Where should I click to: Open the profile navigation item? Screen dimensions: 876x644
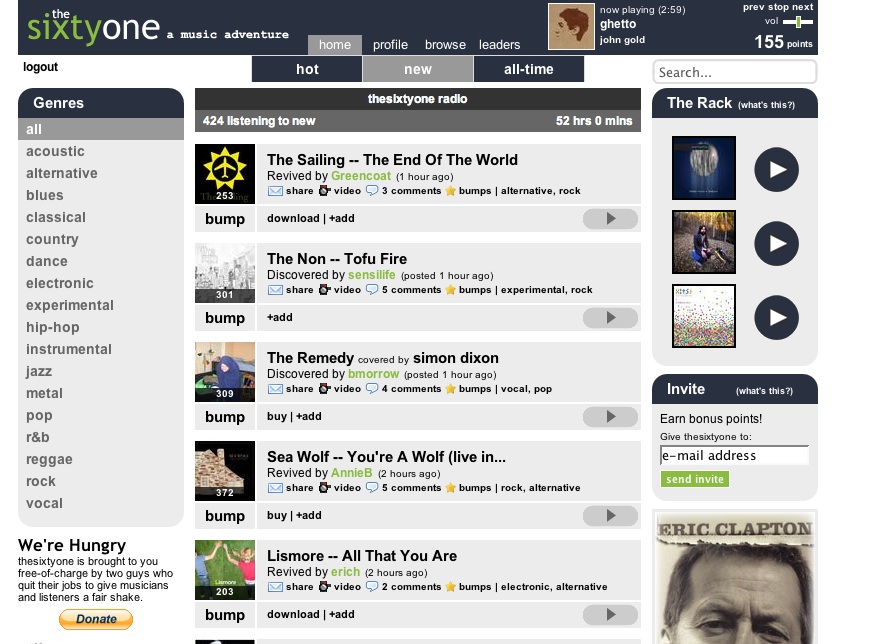(x=390, y=45)
